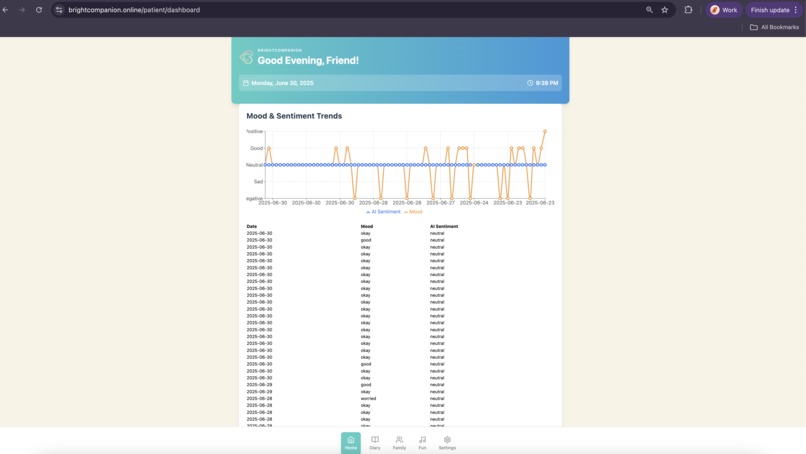806x454 pixels.
Task: Click the worried mood cell
Action: 368,398
